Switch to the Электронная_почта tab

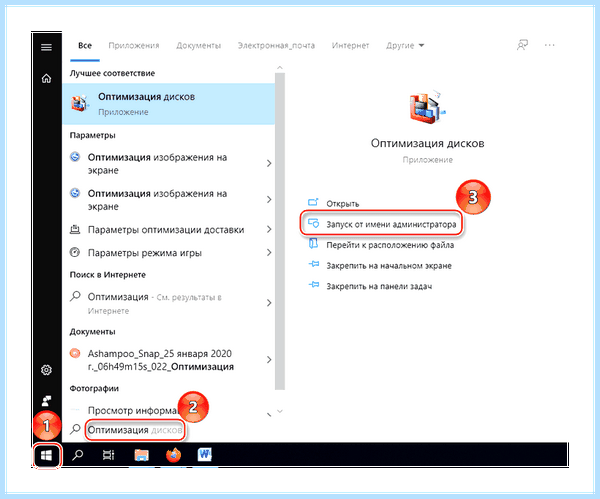coord(276,46)
